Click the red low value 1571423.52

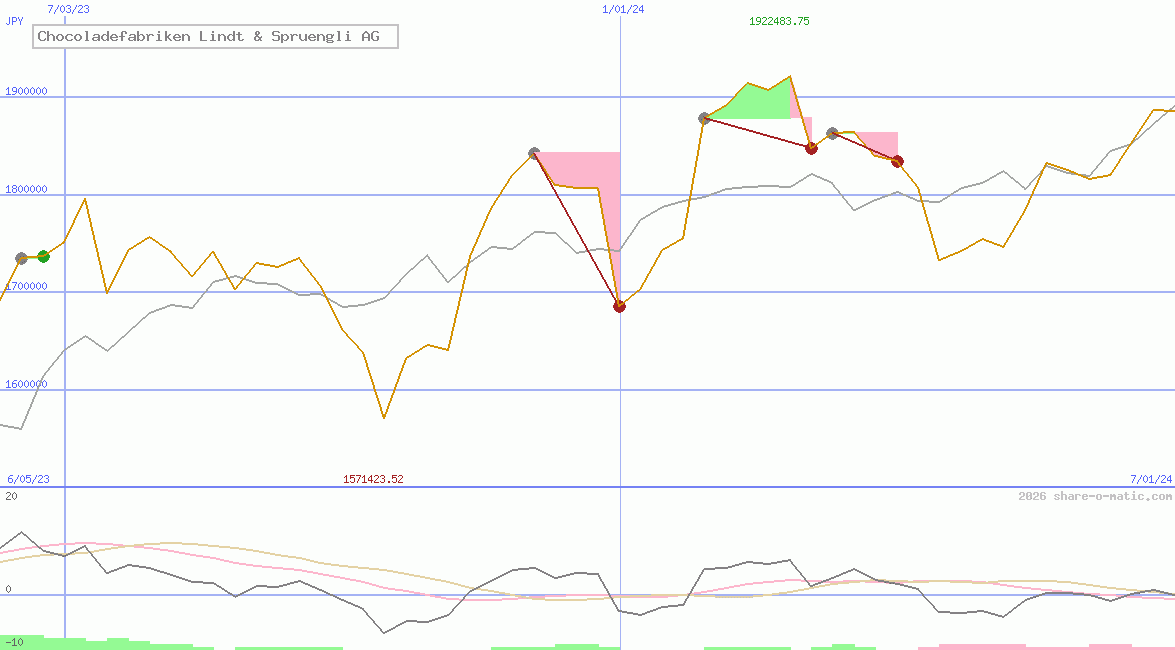pos(373,479)
